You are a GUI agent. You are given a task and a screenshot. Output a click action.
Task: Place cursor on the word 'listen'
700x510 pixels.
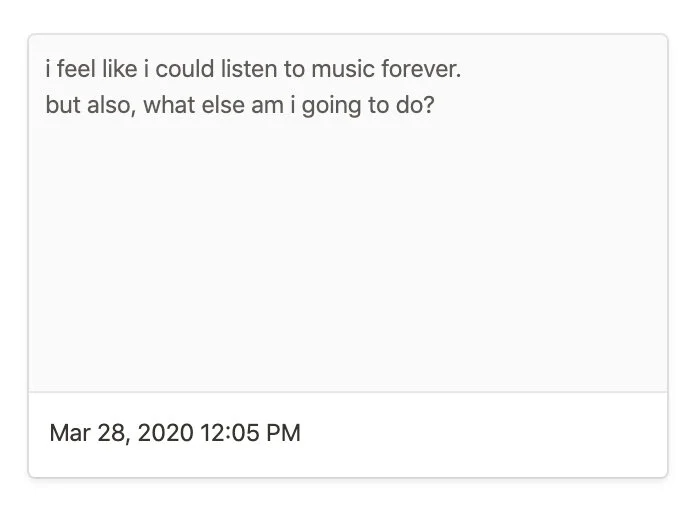click(250, 71)
